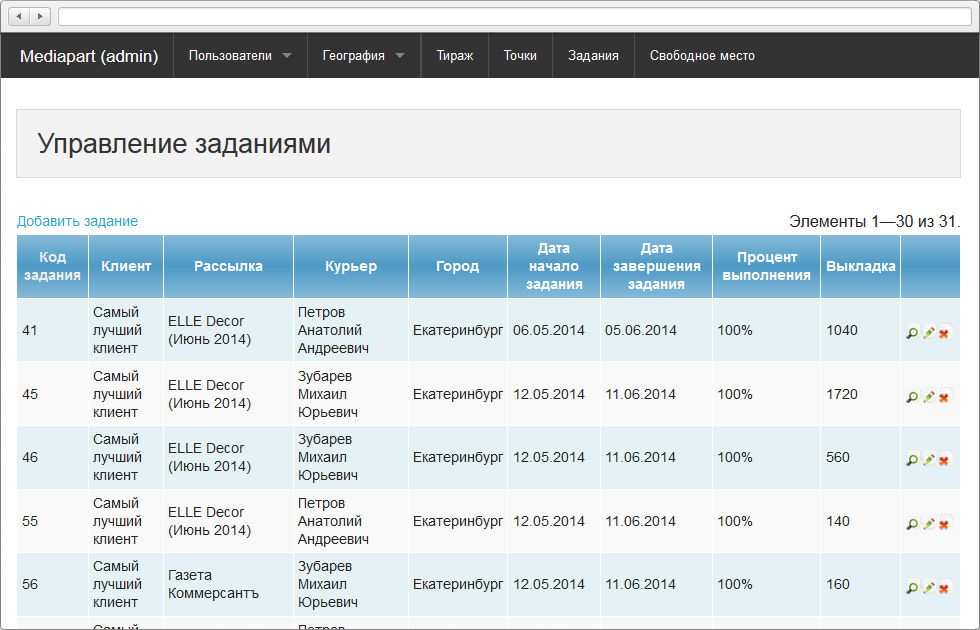Click the Выкладка value 1040
The width and height of the screenshot is (980, 630).
[x=841, y=330]
